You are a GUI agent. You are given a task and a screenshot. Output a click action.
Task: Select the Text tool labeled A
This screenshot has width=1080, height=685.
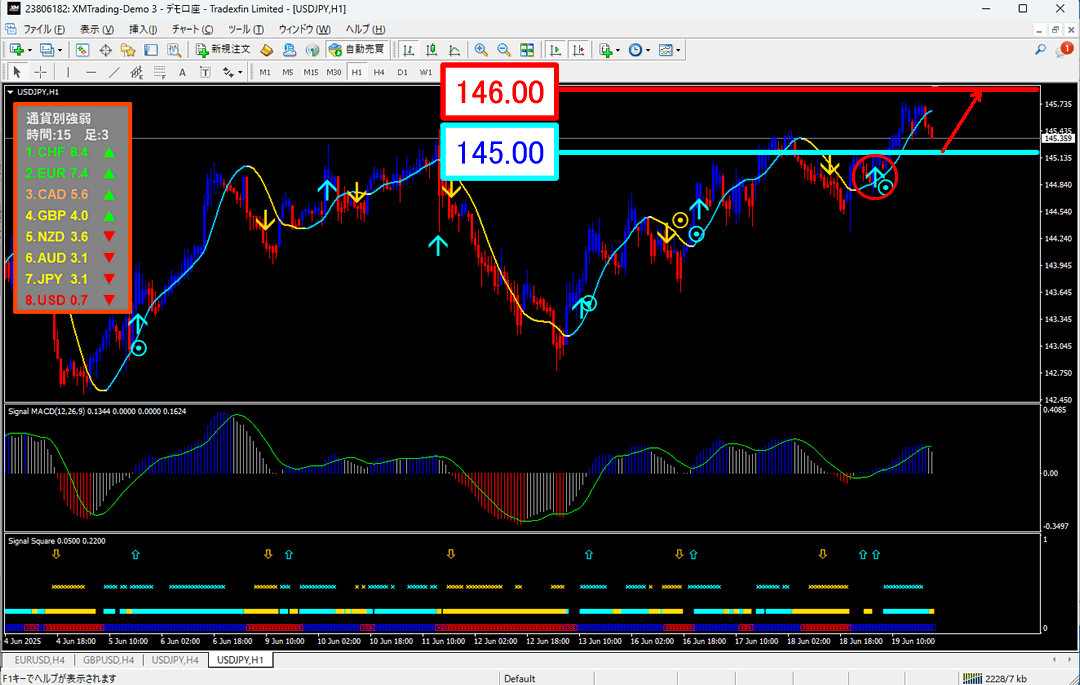pyautogui.click(x=182, y=72)
